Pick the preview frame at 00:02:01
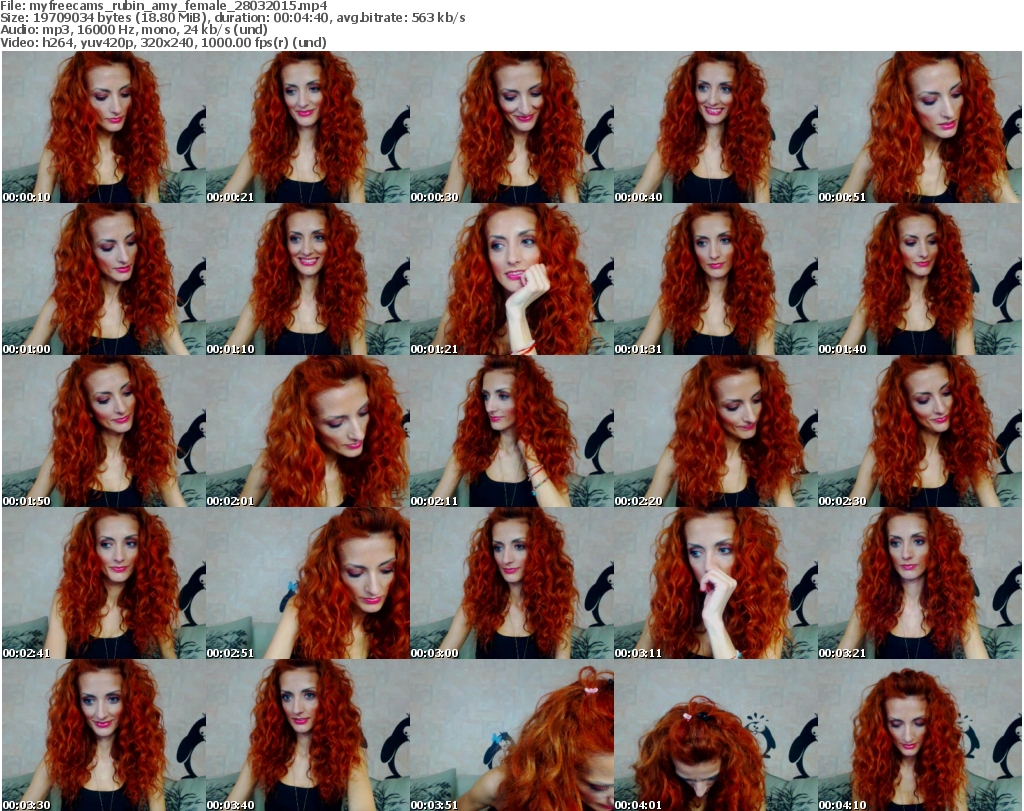The width and height of the screenshot is (1024, 811). [x=308, y=431]
